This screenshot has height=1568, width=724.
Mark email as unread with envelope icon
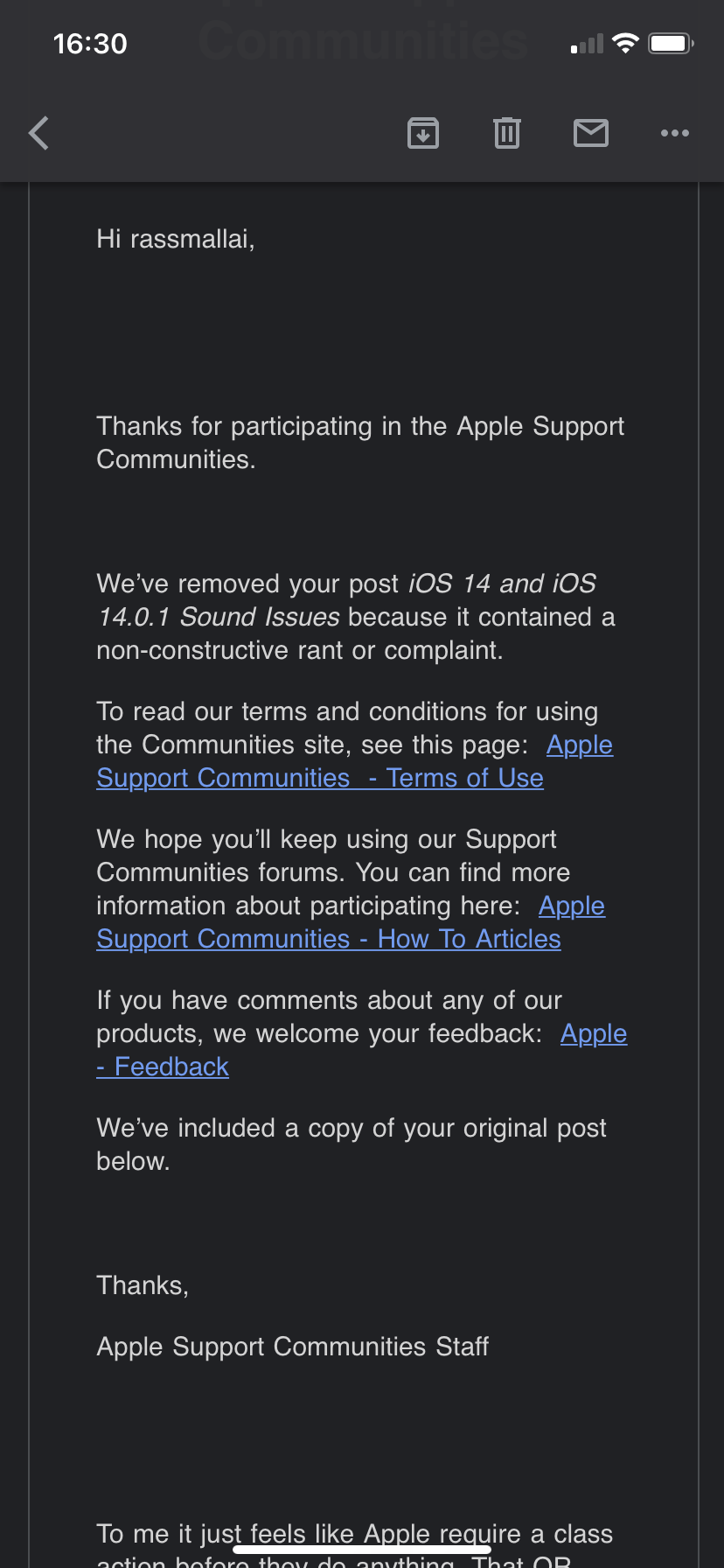[591, 133]
